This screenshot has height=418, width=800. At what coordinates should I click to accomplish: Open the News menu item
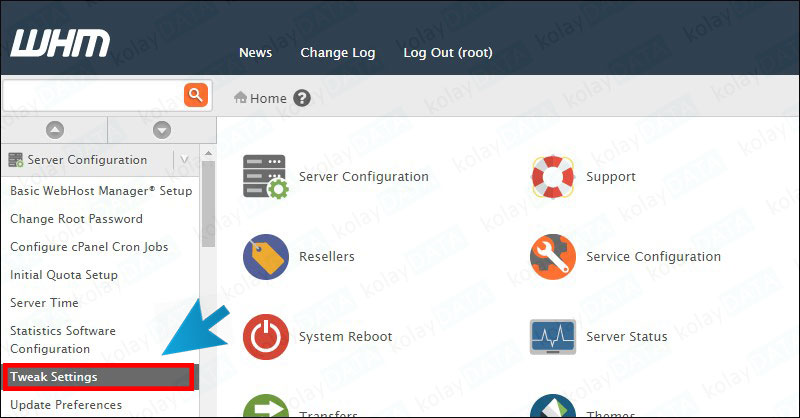click(255, 53)
